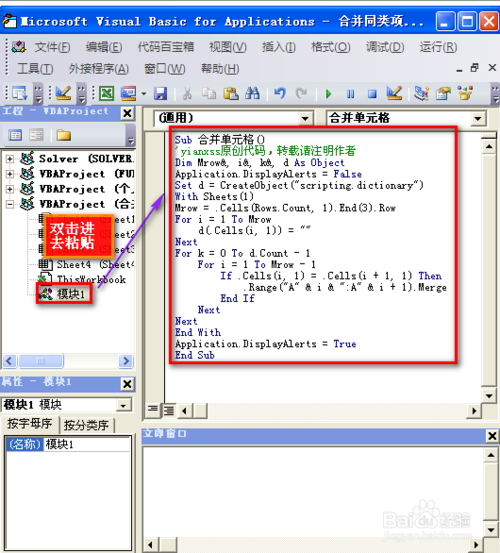Click project tree horizontal scrollbar thumb
This screenshot has height=553, width=500.
pyautogui.click(x=41, y=361)
